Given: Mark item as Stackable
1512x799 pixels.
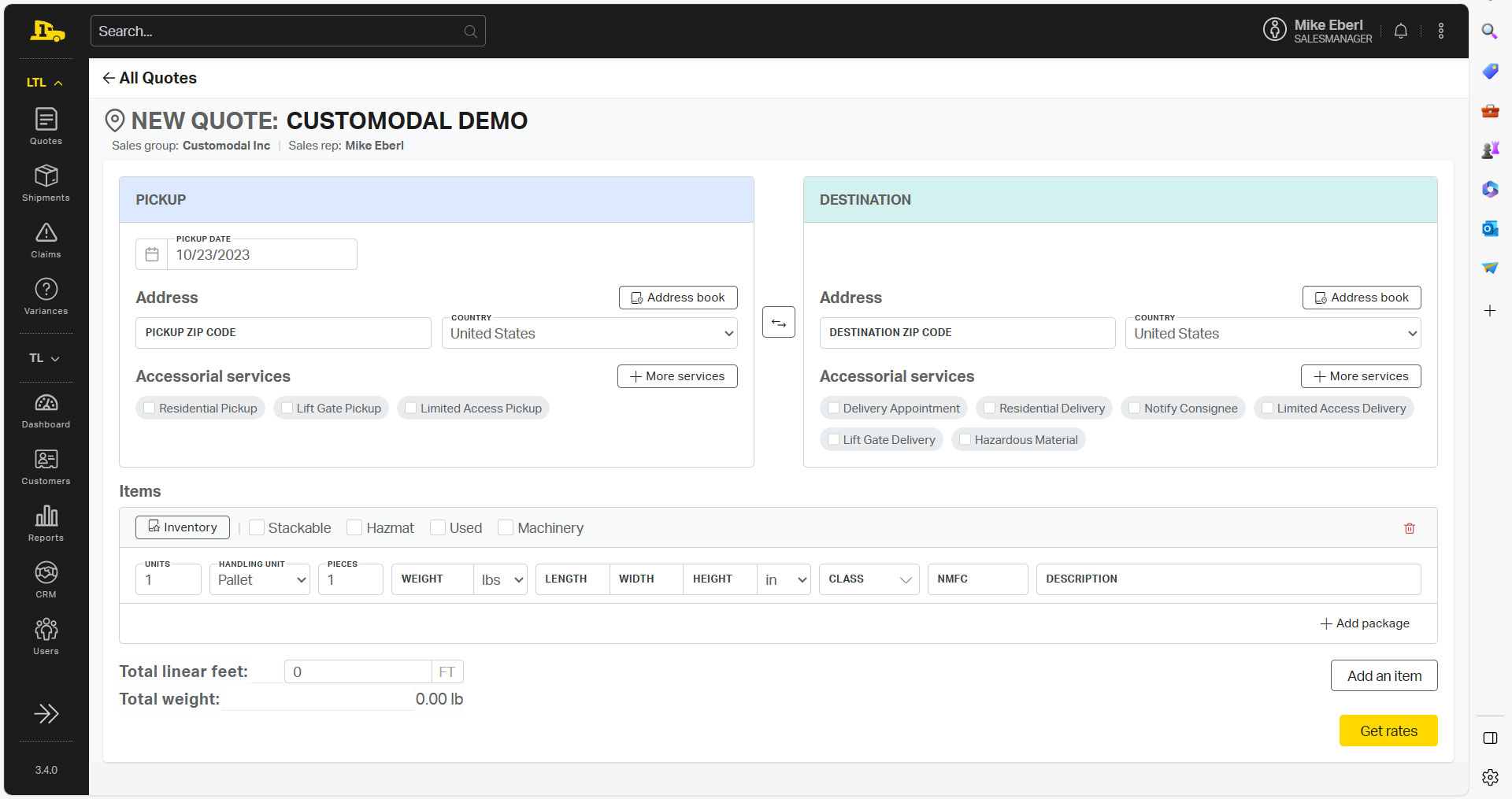Looking at the screenshot, I should tap(257, 527).
